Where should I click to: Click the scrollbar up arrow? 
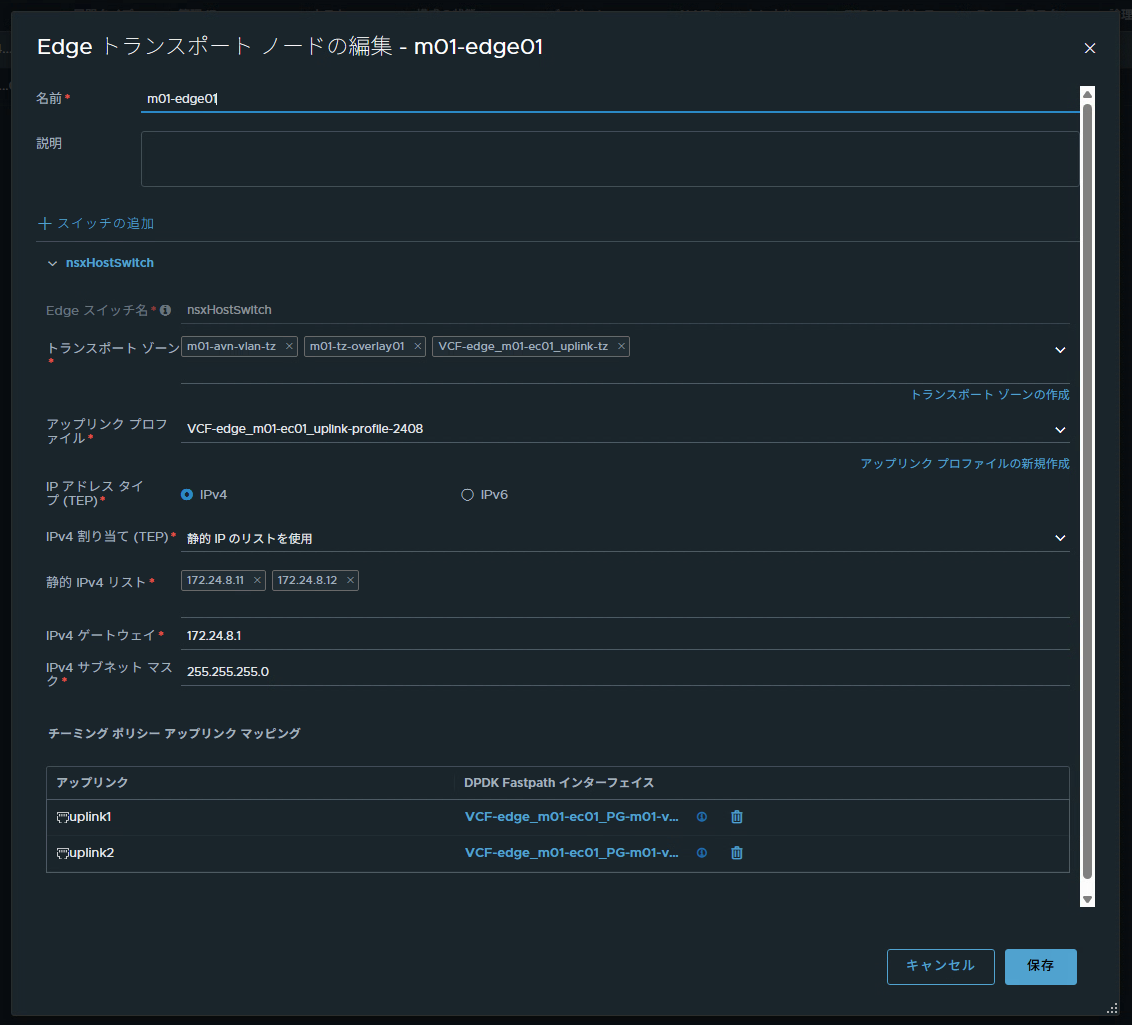(1087, 95)
